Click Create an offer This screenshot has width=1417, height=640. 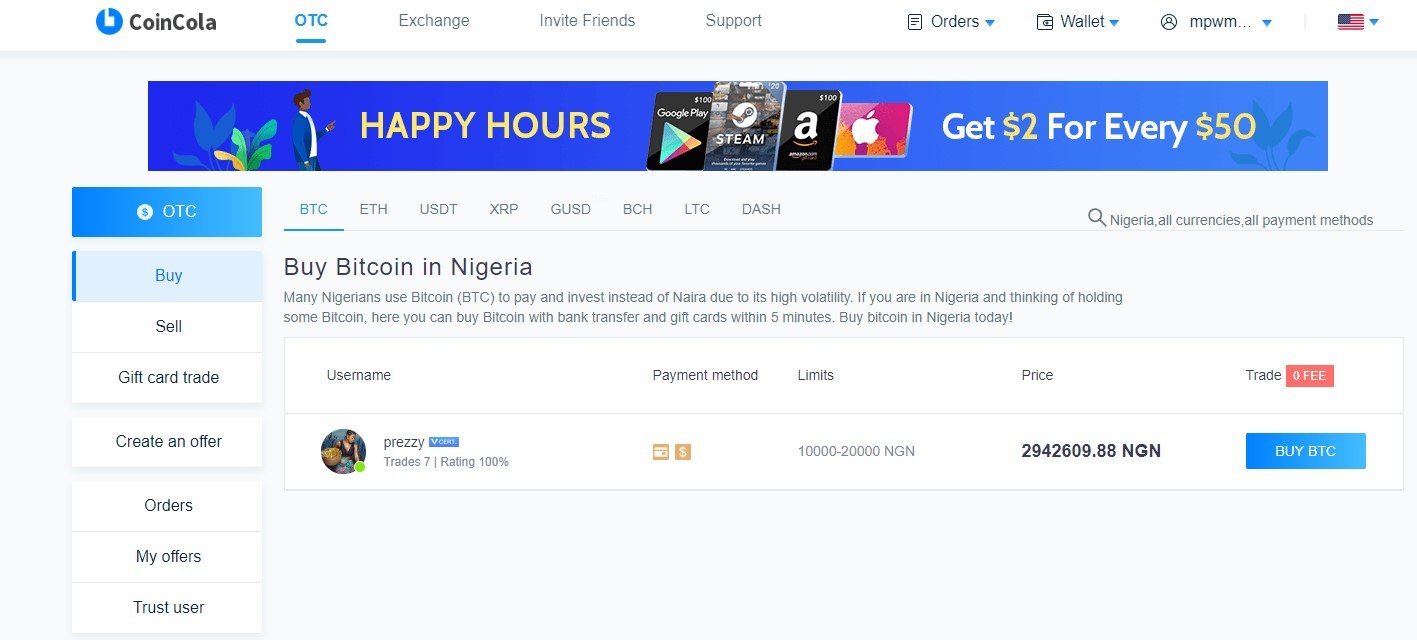pos(168,441)
